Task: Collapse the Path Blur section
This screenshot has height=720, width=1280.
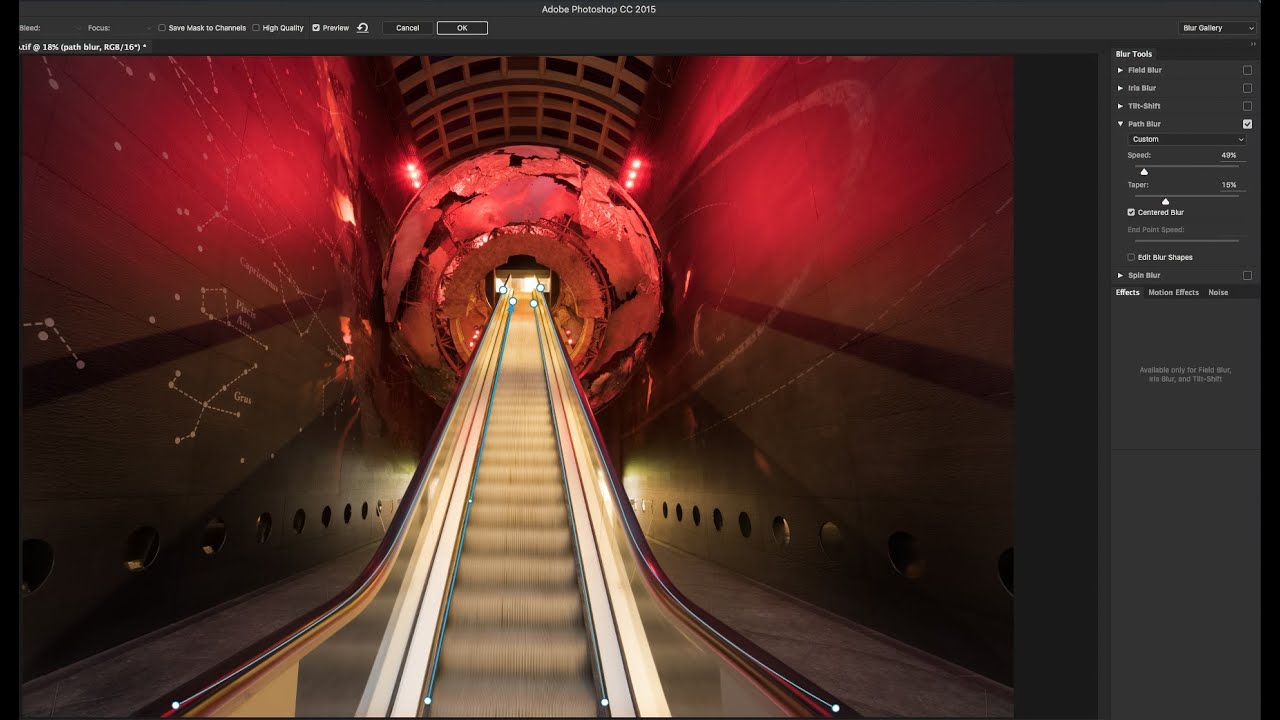Action: click(1120, 124)
